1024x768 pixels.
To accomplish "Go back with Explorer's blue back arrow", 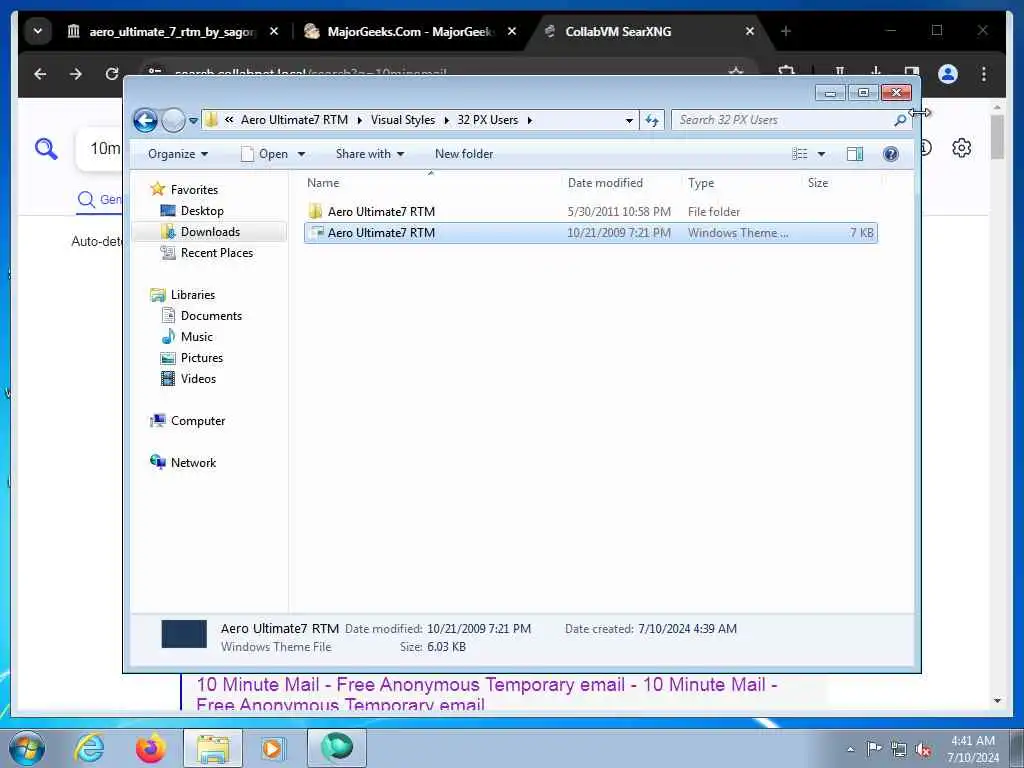I will pos(145,120).
